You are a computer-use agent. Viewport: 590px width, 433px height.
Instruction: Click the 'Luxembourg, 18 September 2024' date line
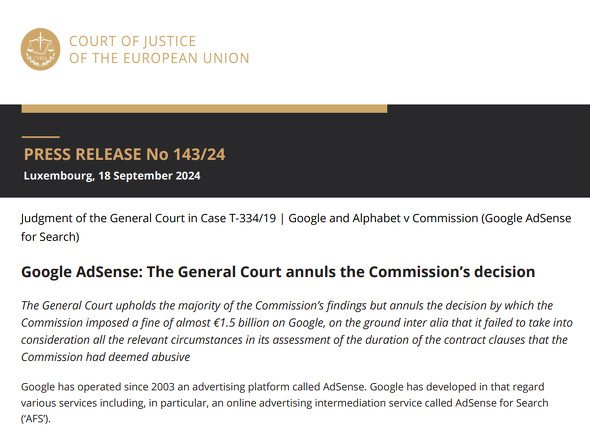pos(112,176)
